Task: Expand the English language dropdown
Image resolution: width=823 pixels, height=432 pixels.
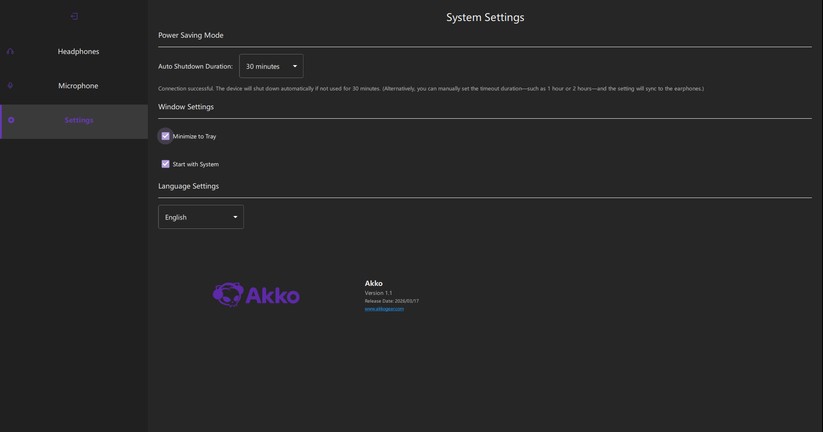Action: click(x=201, y=217)
